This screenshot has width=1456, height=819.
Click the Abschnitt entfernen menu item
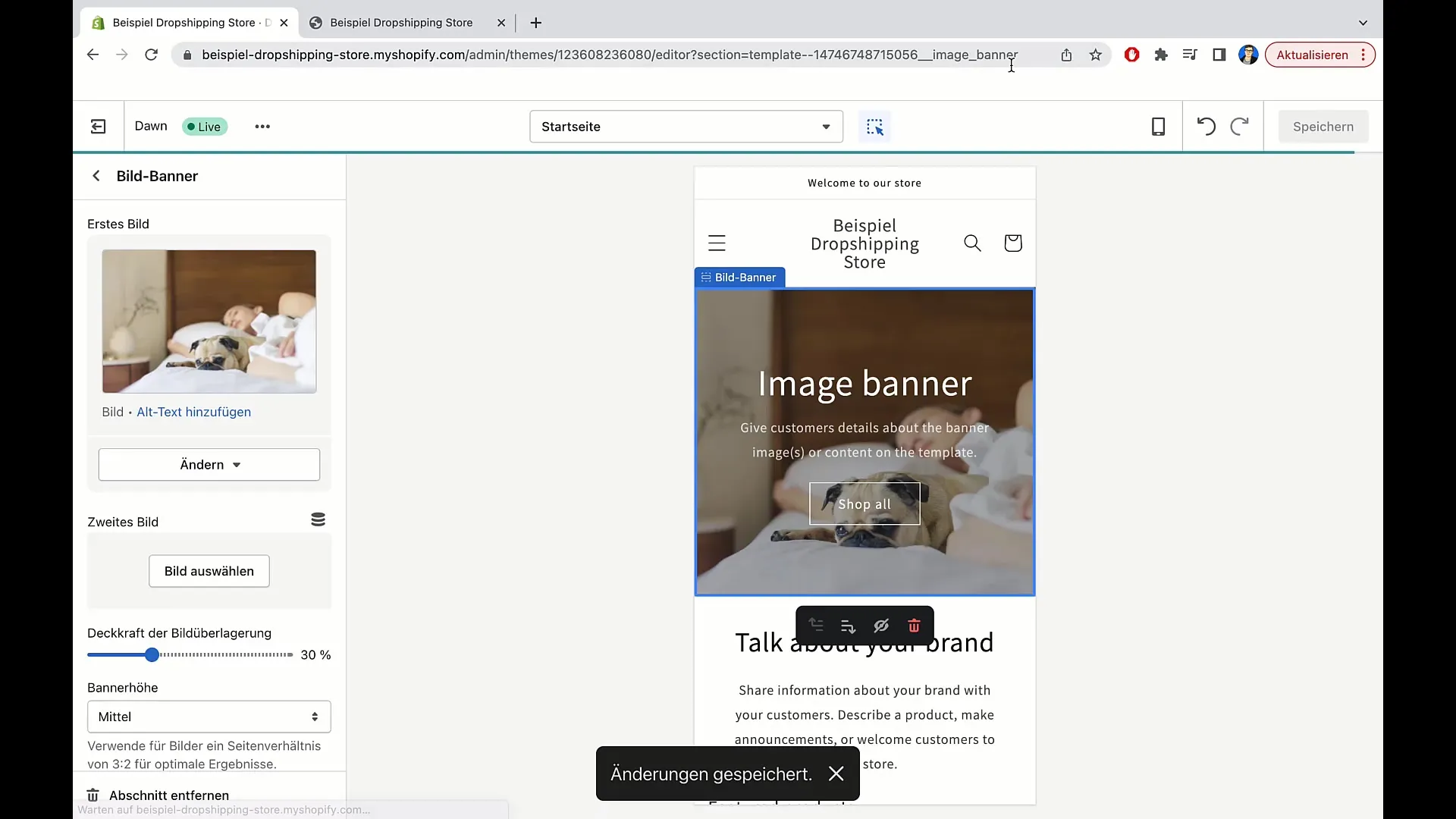click(169, 795)
